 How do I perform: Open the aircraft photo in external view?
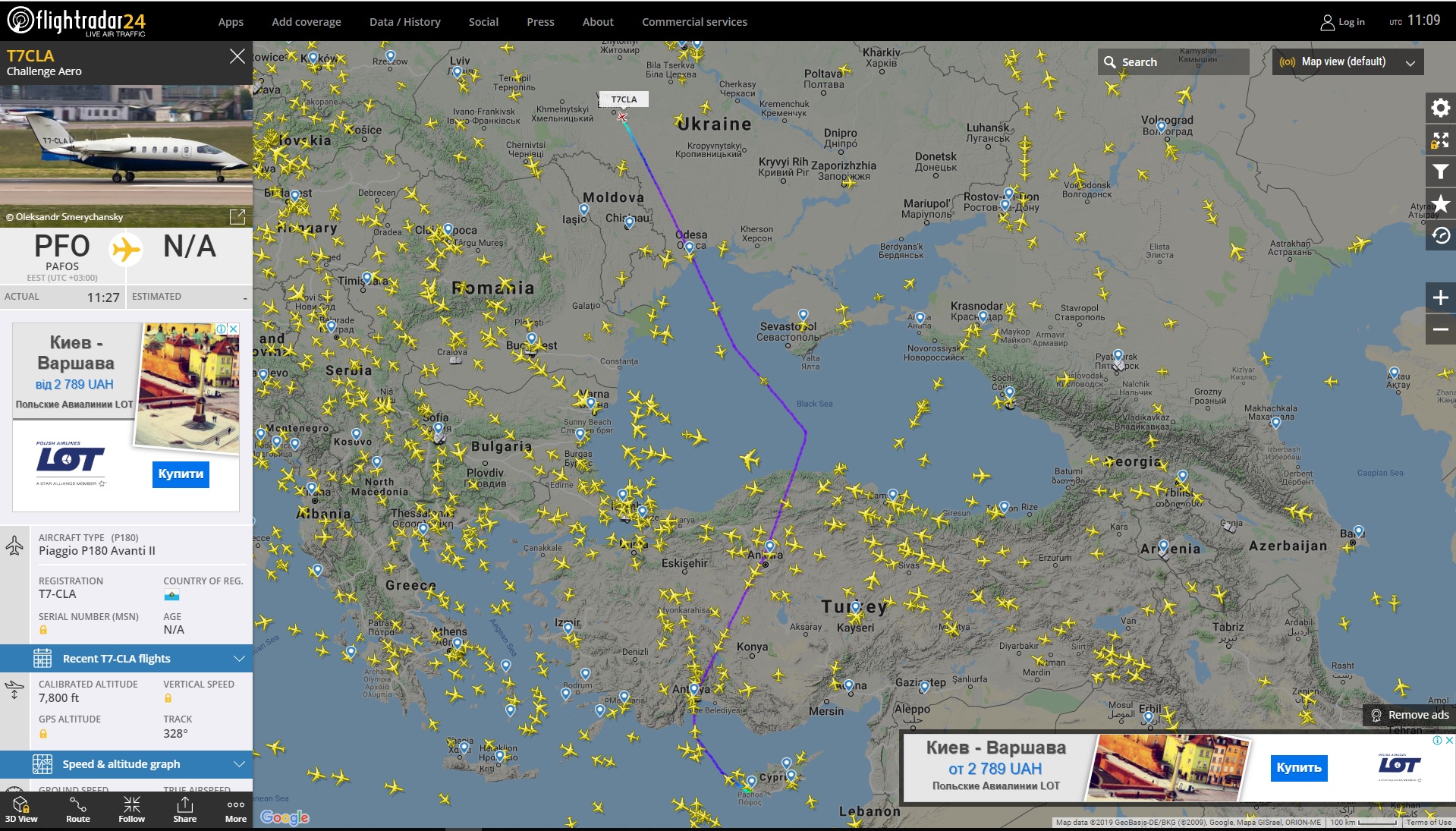(x=237, y=217)
